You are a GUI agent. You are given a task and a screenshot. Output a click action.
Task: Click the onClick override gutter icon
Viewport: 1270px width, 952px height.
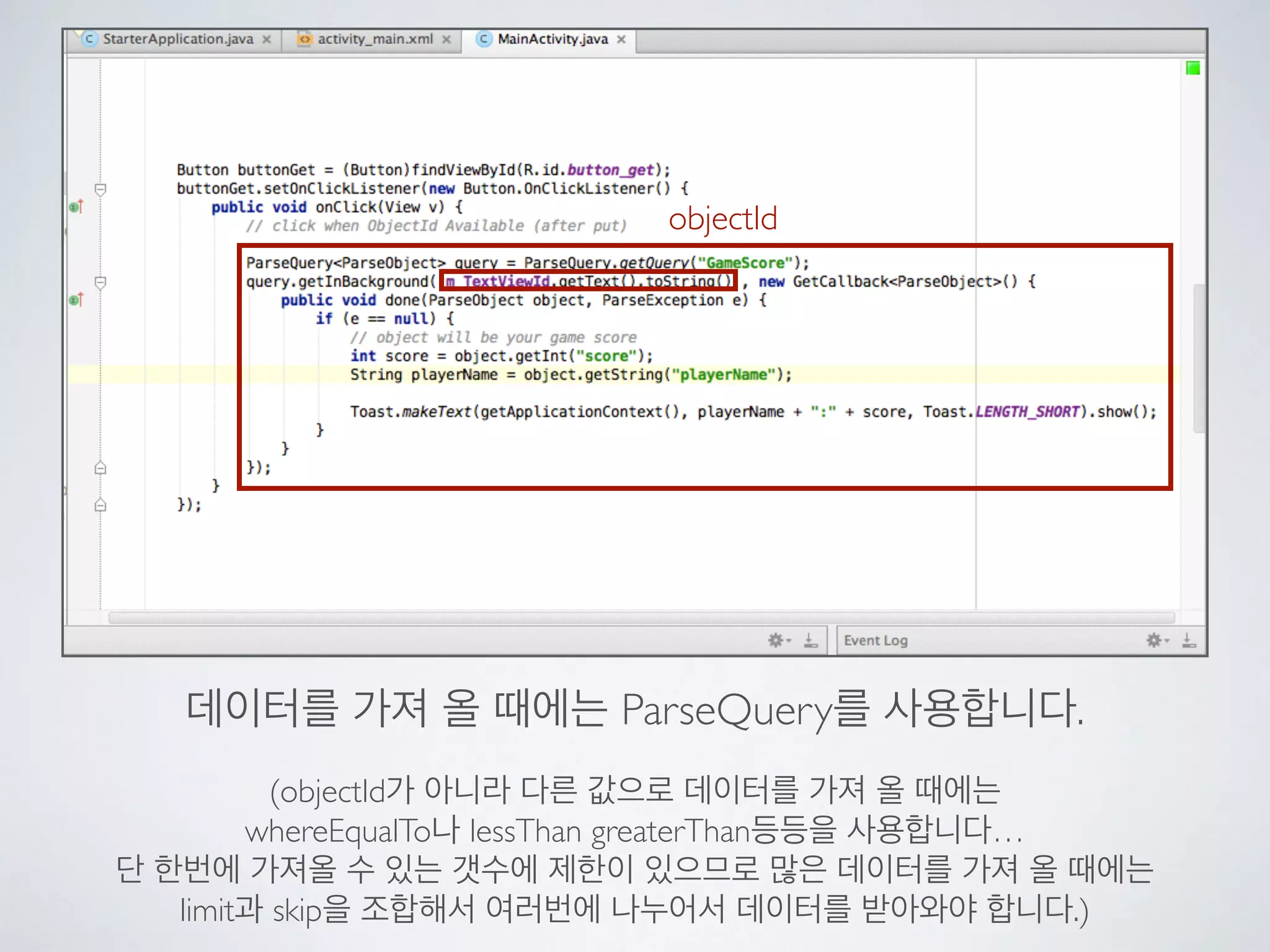point(76,206)
